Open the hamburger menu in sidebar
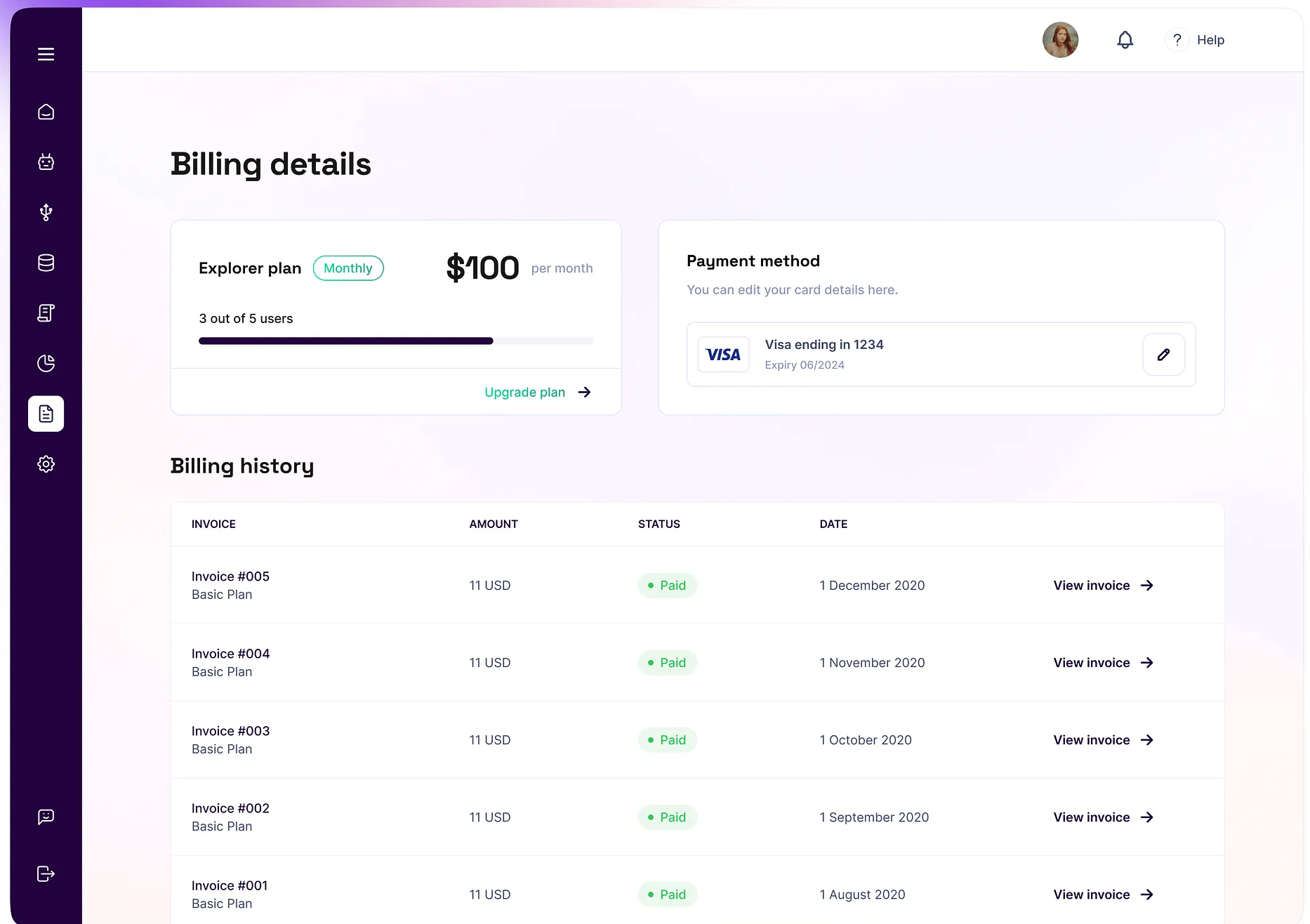The image size is (1310, 924). (x=46, y=54)
